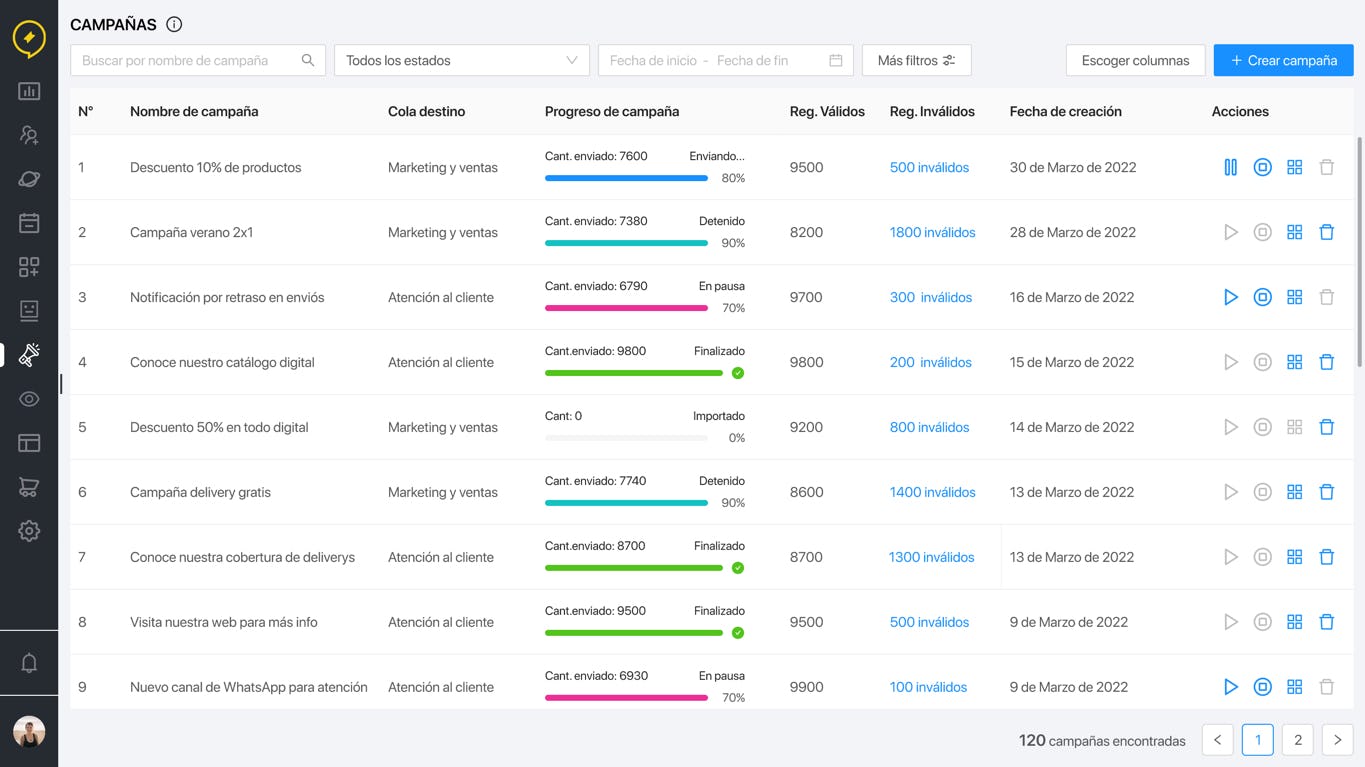This screenshot has height=767, width=1365.
Task: Click the 'Crear campaña' button
Action: pos(1283,60)
